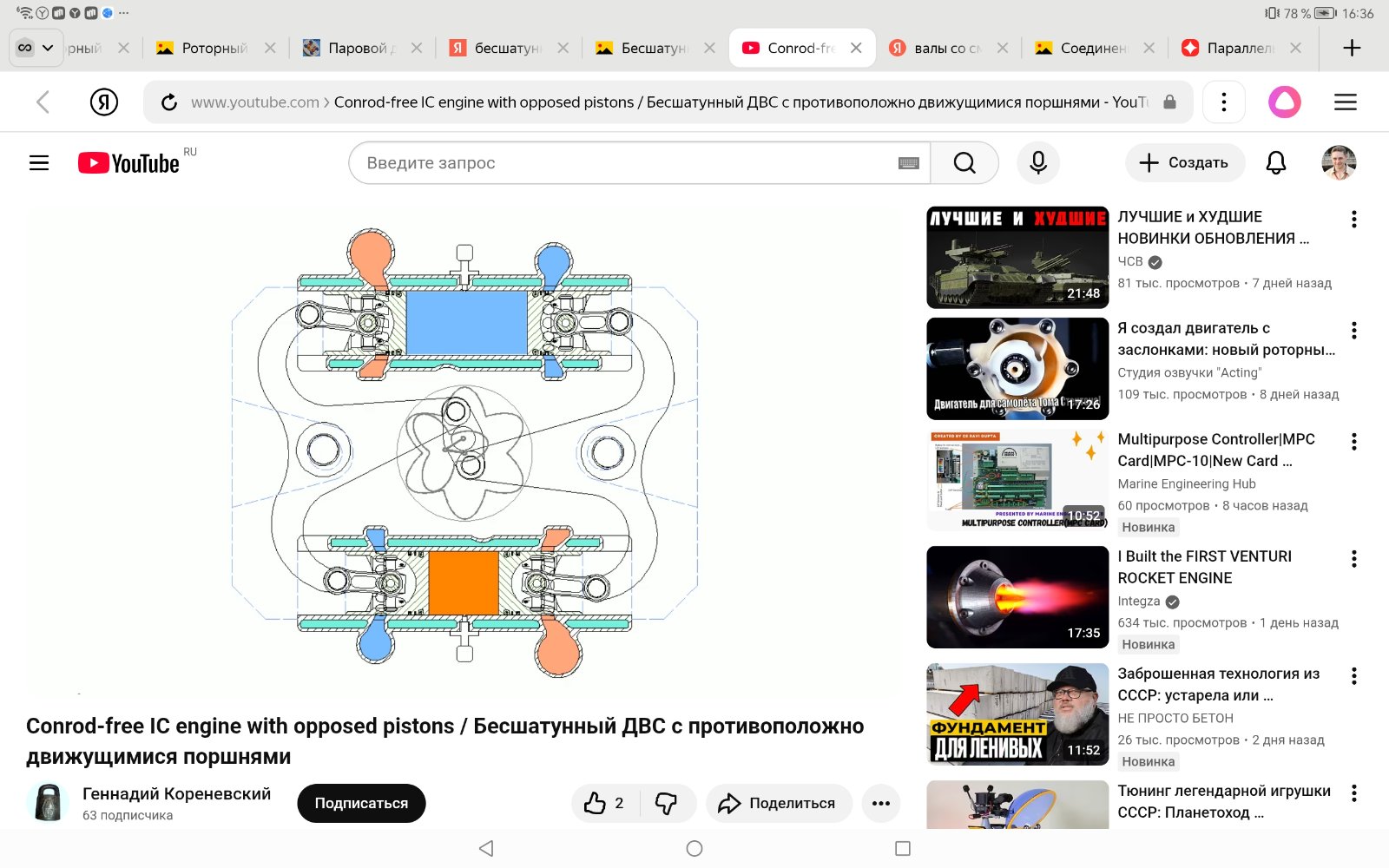Dislike the video with thumbs down
Screen dimensions: 1389x868
pos(667,803)
